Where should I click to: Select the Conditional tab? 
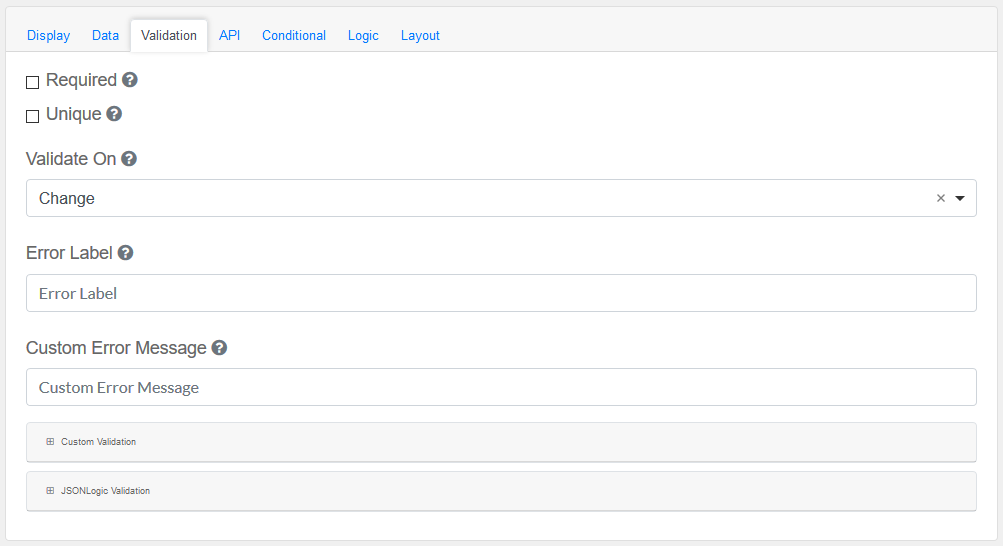tap(294, 35)
